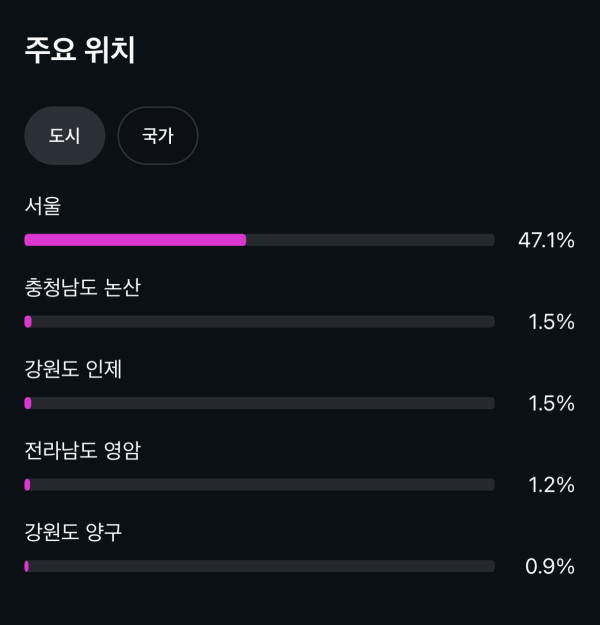Click the 주요 위치 heading
The height and width of the screenshot is (625, 600).
click(x=80, y=51)
